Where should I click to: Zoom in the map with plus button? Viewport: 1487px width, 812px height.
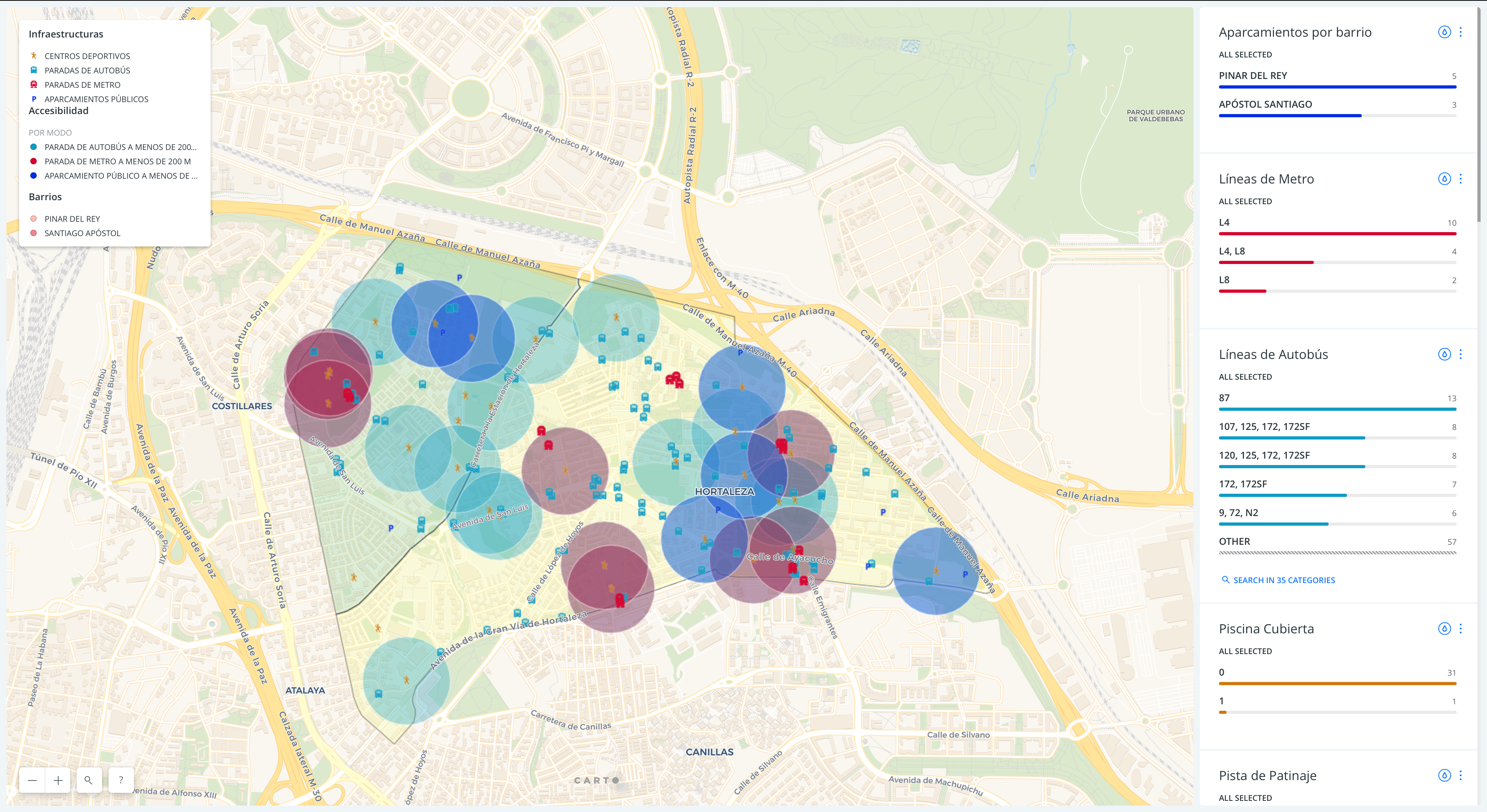click(x=58, y=780)
